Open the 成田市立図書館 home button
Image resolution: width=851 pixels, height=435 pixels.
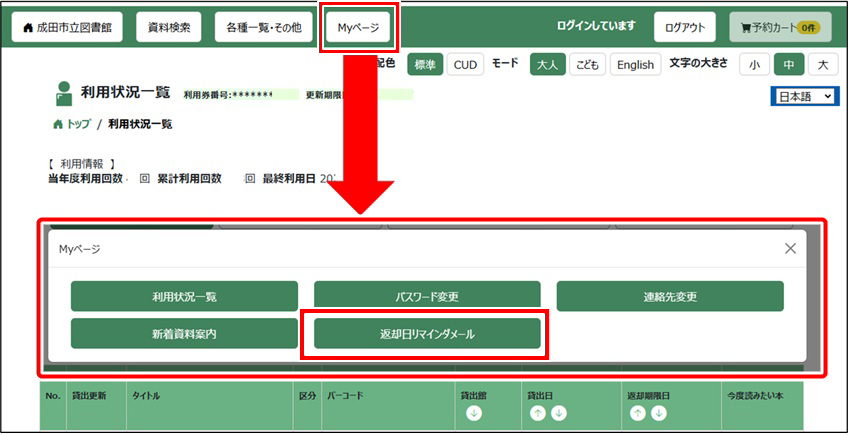click(x=67, y=27)
